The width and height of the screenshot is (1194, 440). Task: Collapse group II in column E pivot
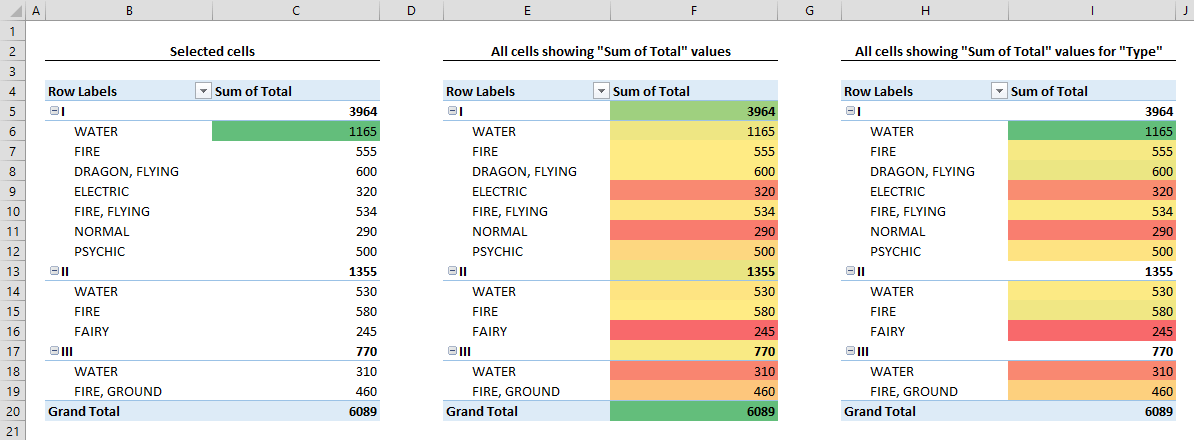click(x=452, y=271)
